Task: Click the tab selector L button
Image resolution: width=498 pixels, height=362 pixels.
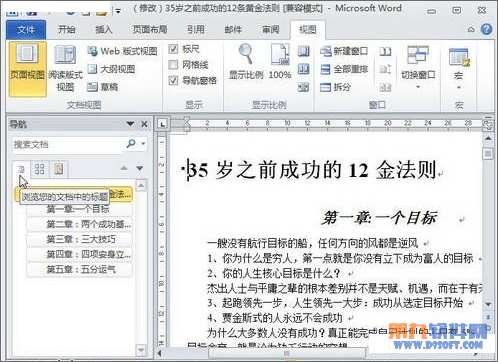Action: (163, 124)
